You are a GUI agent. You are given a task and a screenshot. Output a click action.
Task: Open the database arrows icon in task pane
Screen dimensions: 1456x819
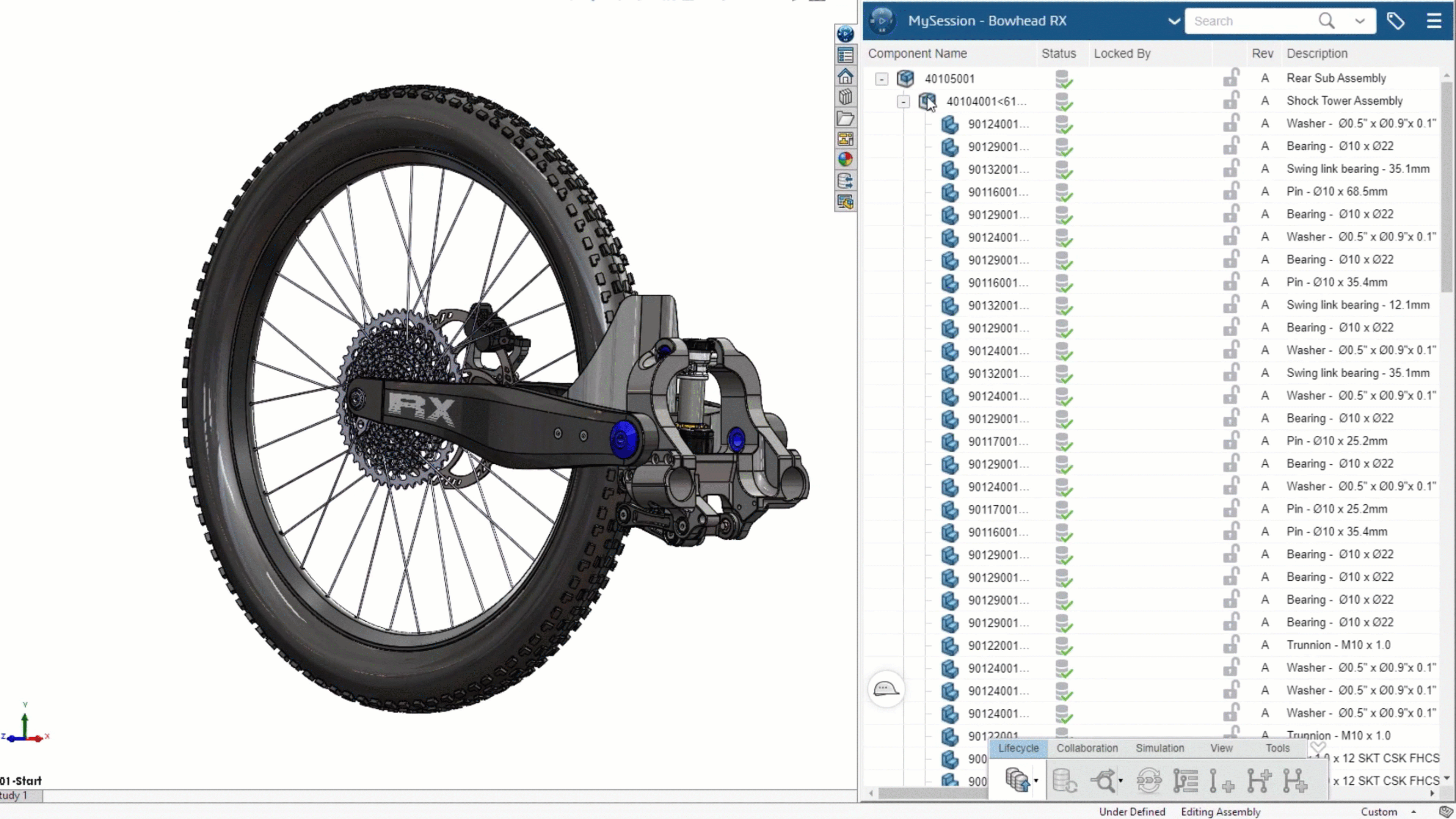point(845,180)
